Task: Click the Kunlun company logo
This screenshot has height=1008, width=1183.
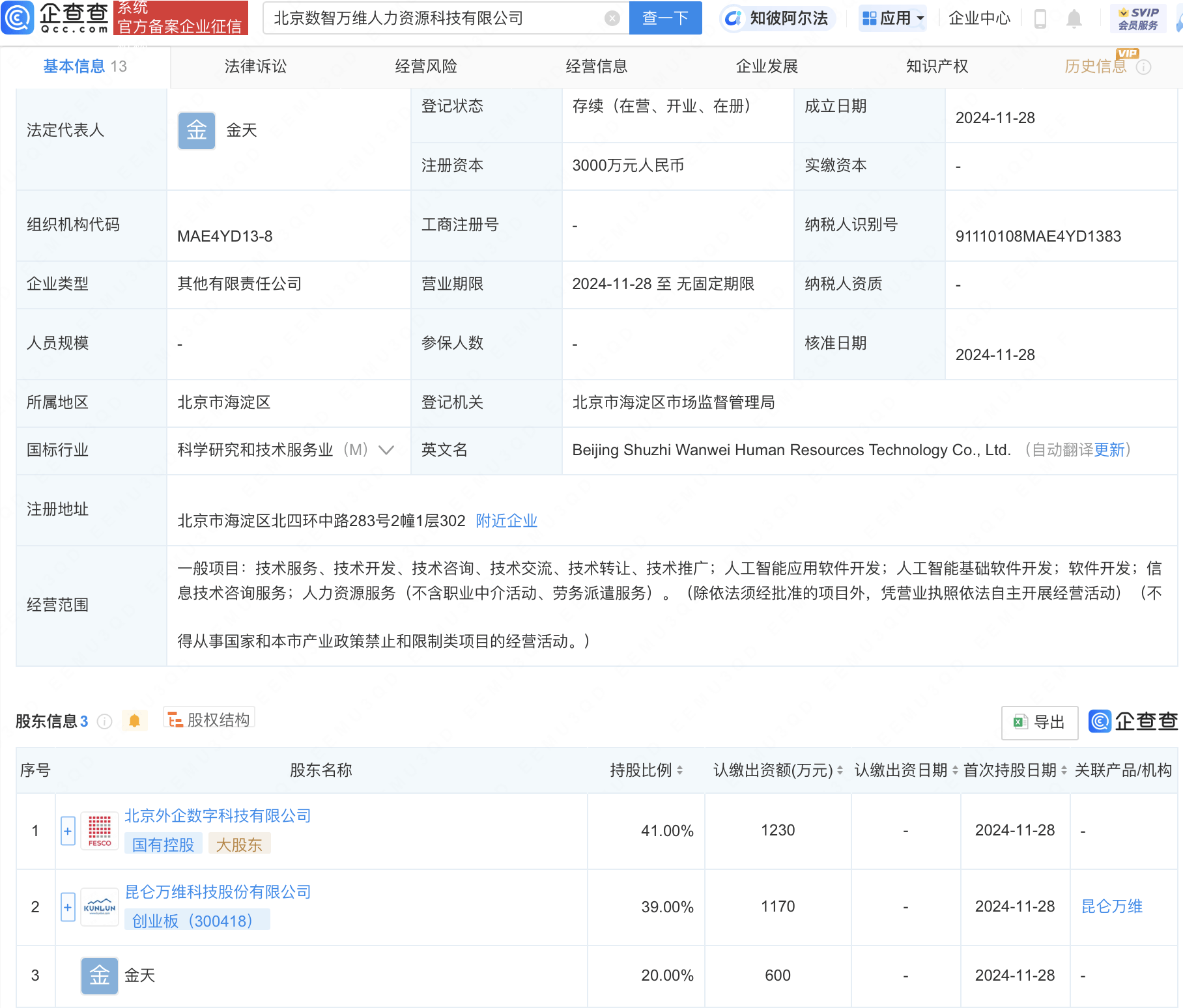Action: 100,907
